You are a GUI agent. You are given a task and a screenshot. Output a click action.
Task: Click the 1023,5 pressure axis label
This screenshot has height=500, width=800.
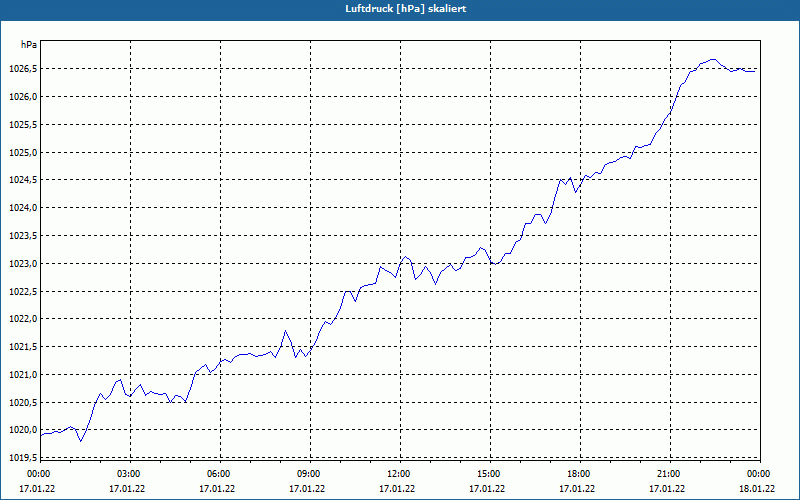(x=23, y=236)
